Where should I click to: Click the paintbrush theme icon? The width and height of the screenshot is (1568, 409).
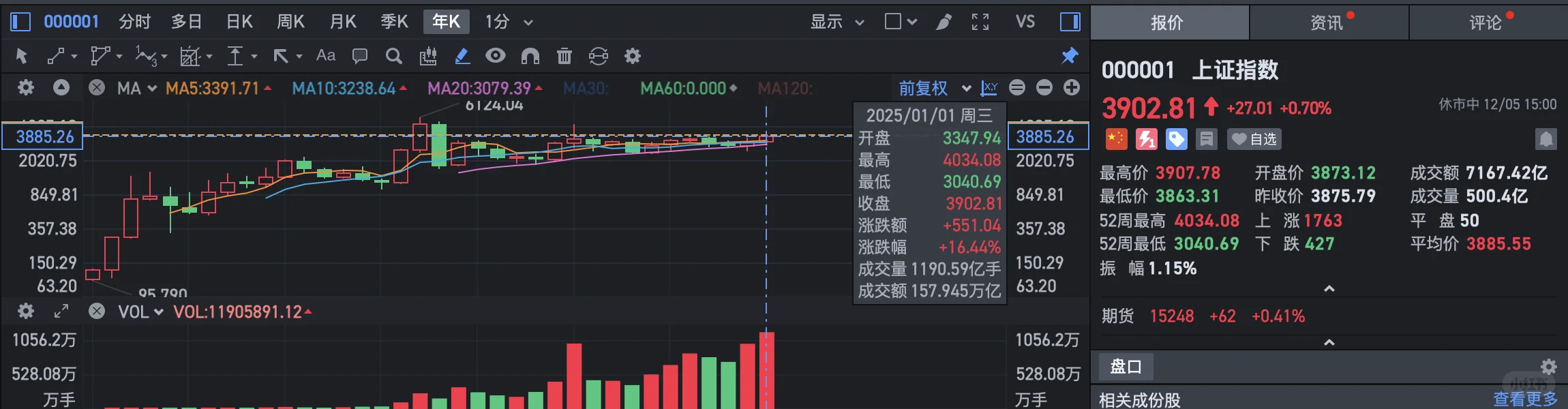click(944, 22)
